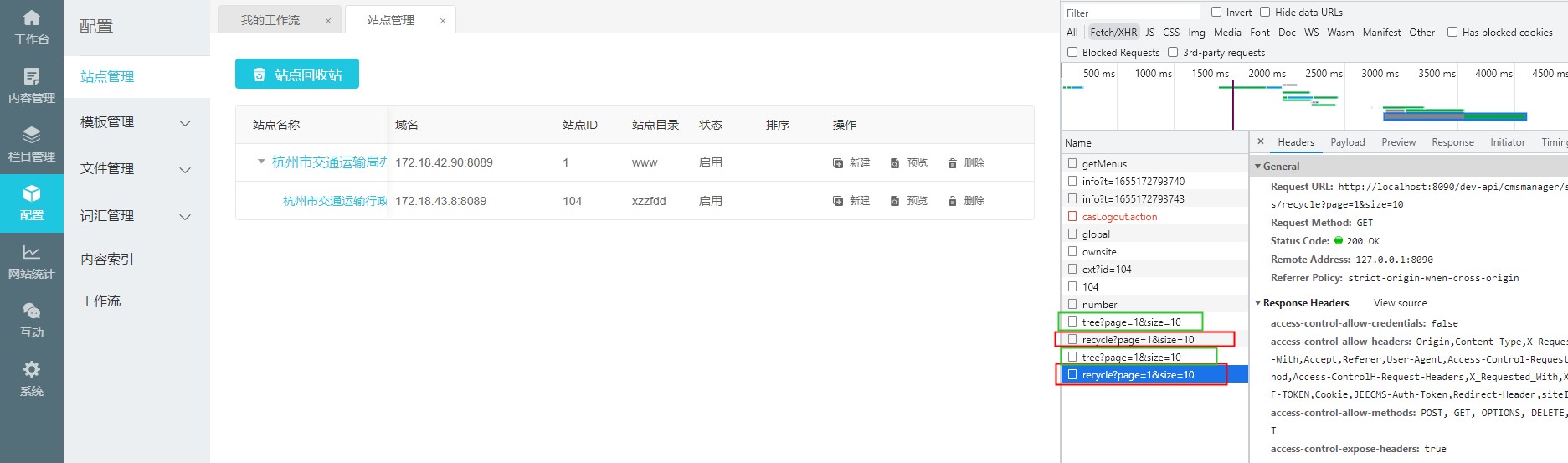Open the Preview tab in DevTools
The image size is (1568, 463).
1399,142
